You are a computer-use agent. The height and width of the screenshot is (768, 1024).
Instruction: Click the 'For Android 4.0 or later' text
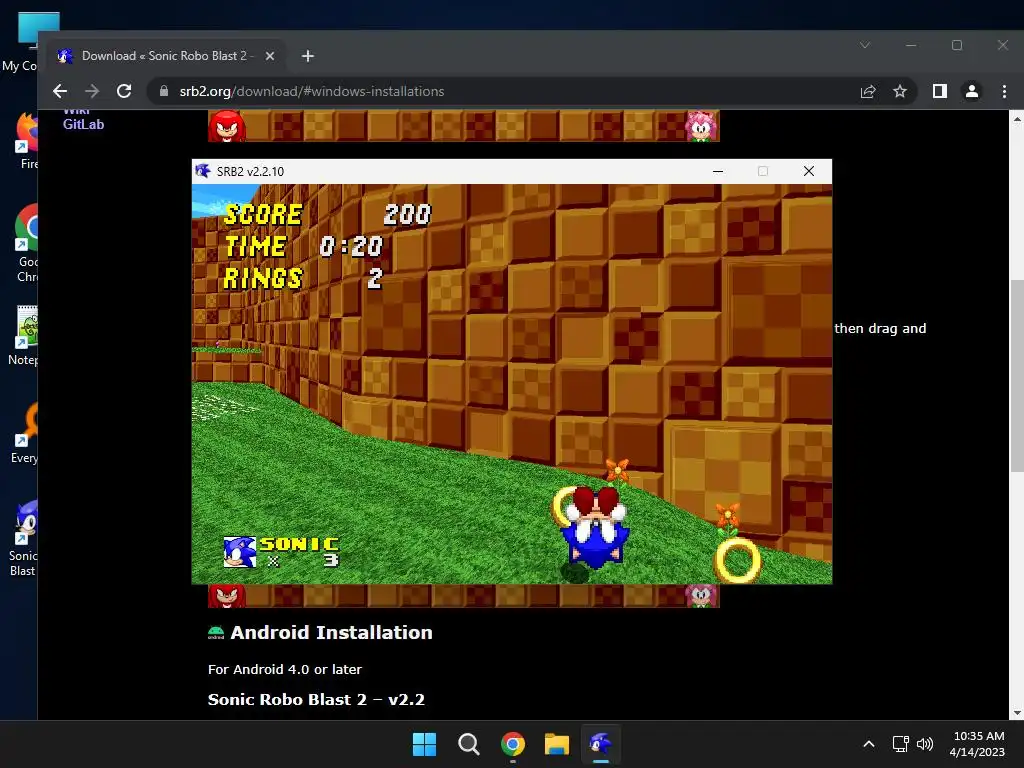click(x=285, y=669)
